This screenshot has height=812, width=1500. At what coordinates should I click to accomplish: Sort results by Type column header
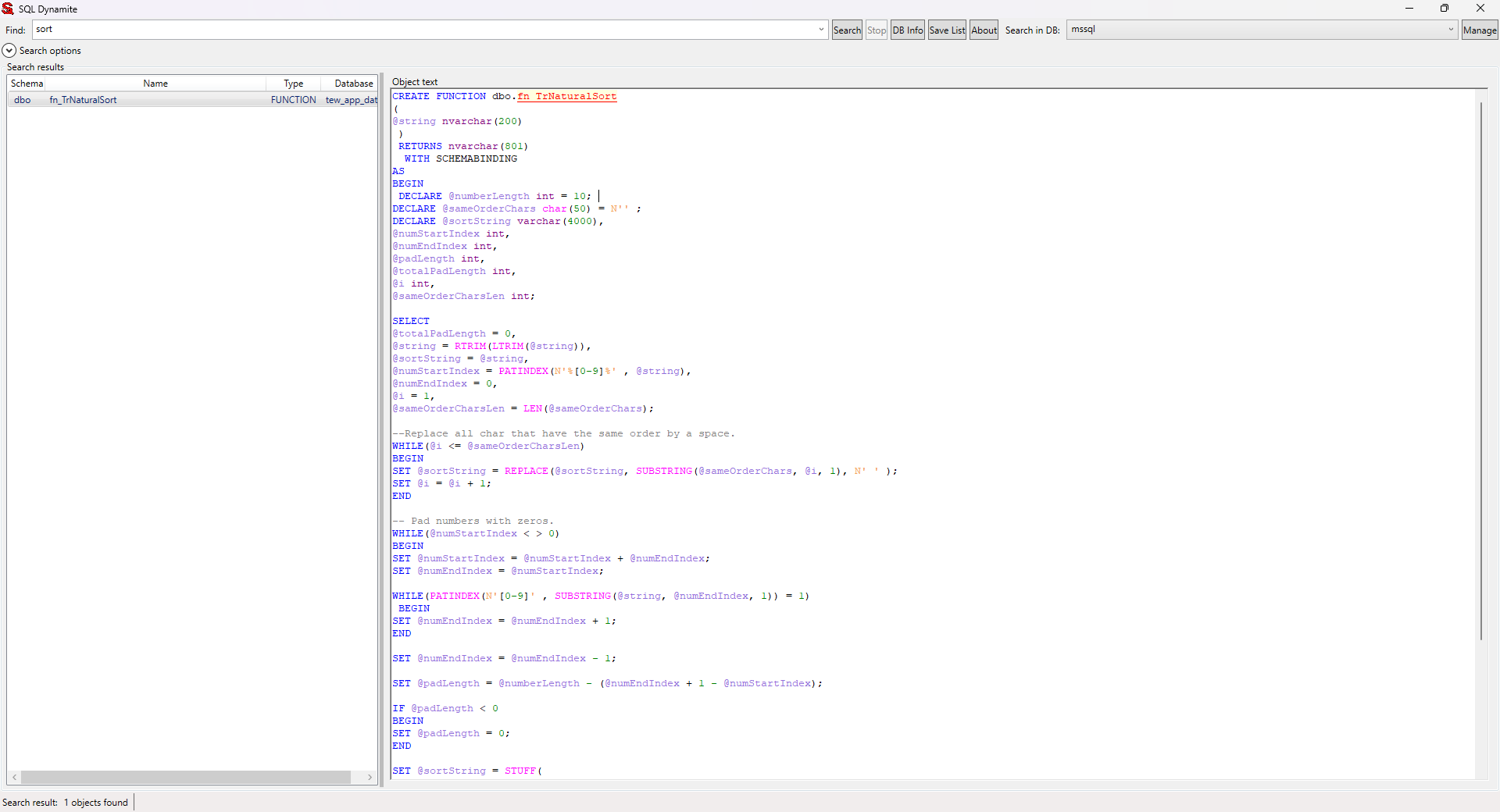293,84
